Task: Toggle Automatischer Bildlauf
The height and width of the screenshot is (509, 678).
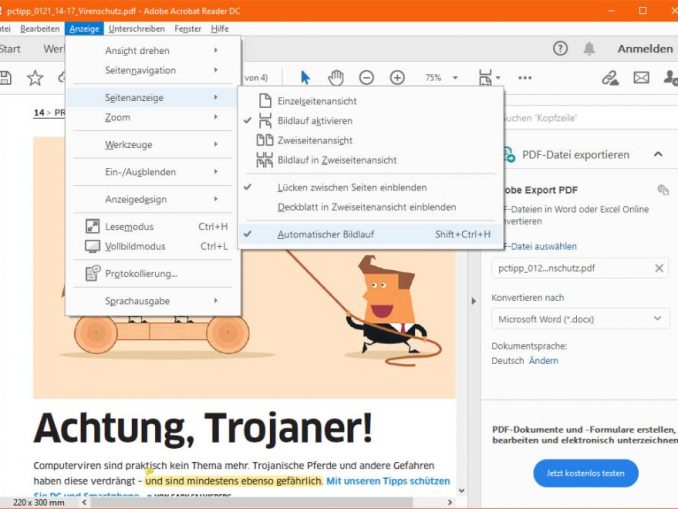Action: 371,234
